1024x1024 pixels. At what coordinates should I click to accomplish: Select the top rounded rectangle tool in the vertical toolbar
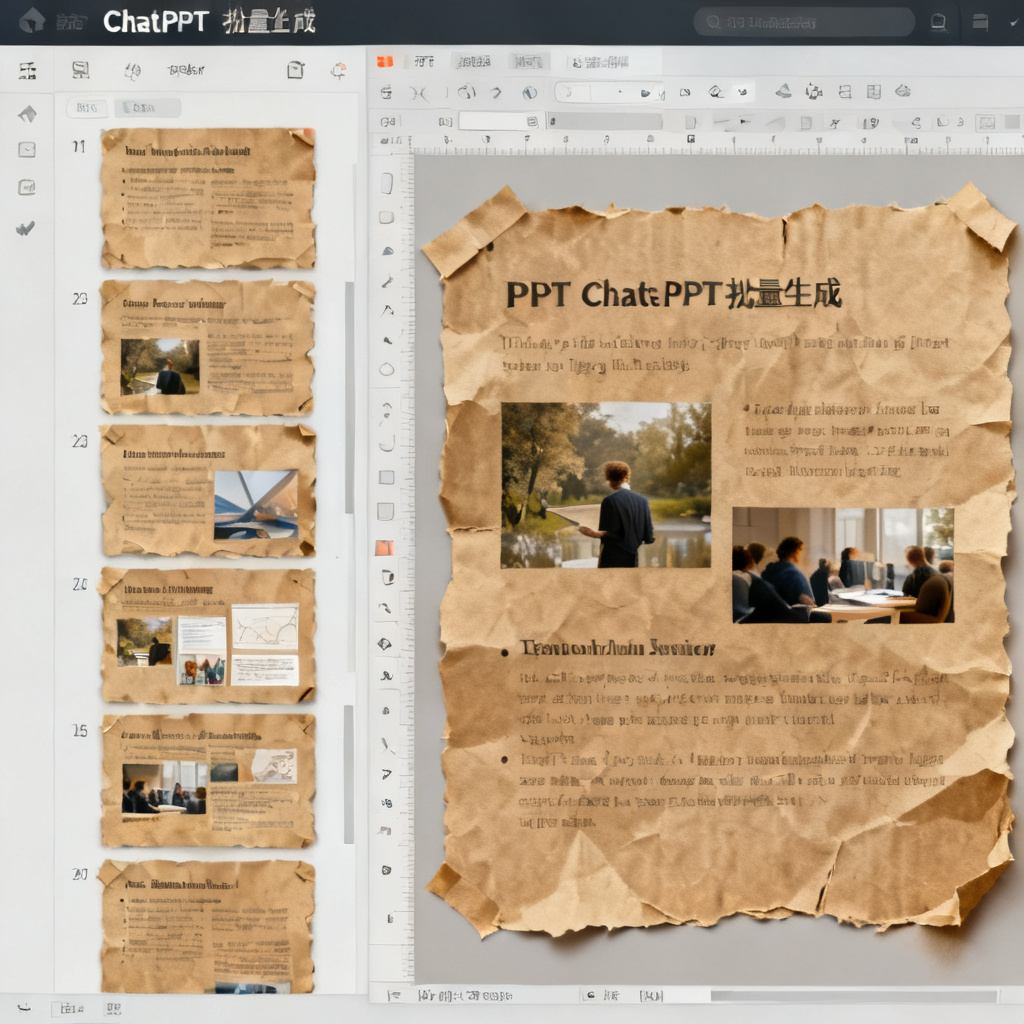tap(387, 184)
